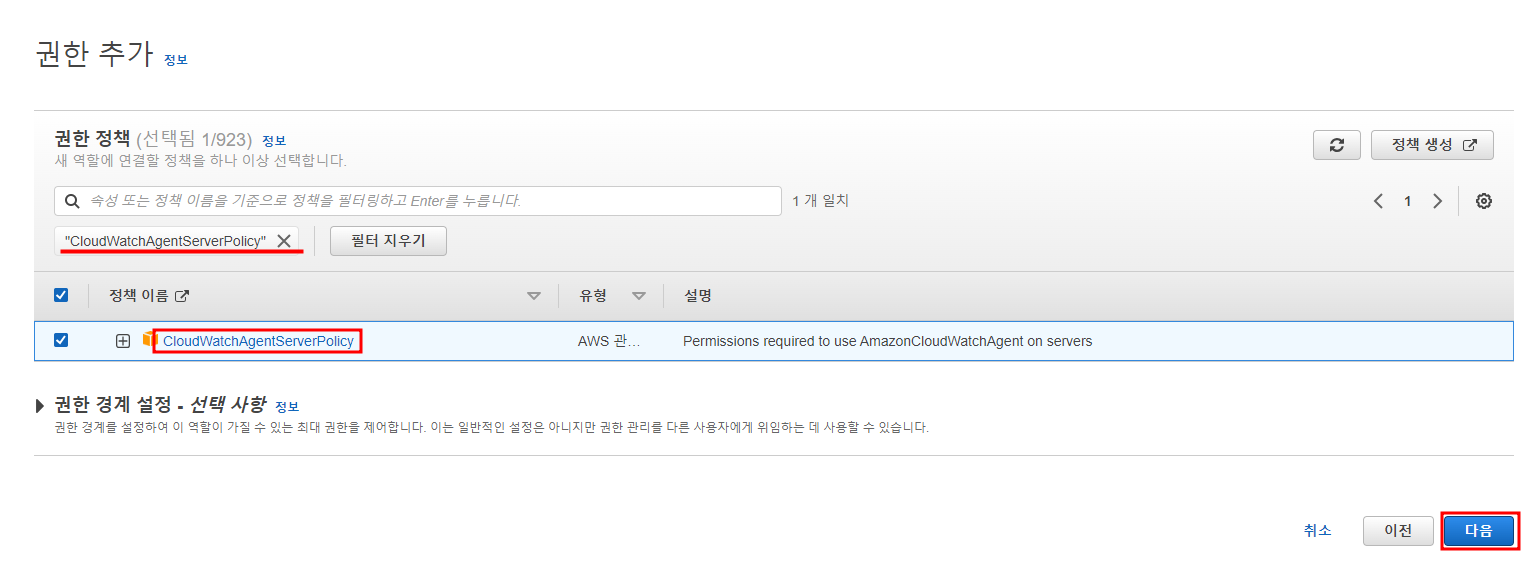Remove the CloudWatchAgentServerPolicy filter chip
The height and width of the screenshot is (562, 1532).
[284, 241]
